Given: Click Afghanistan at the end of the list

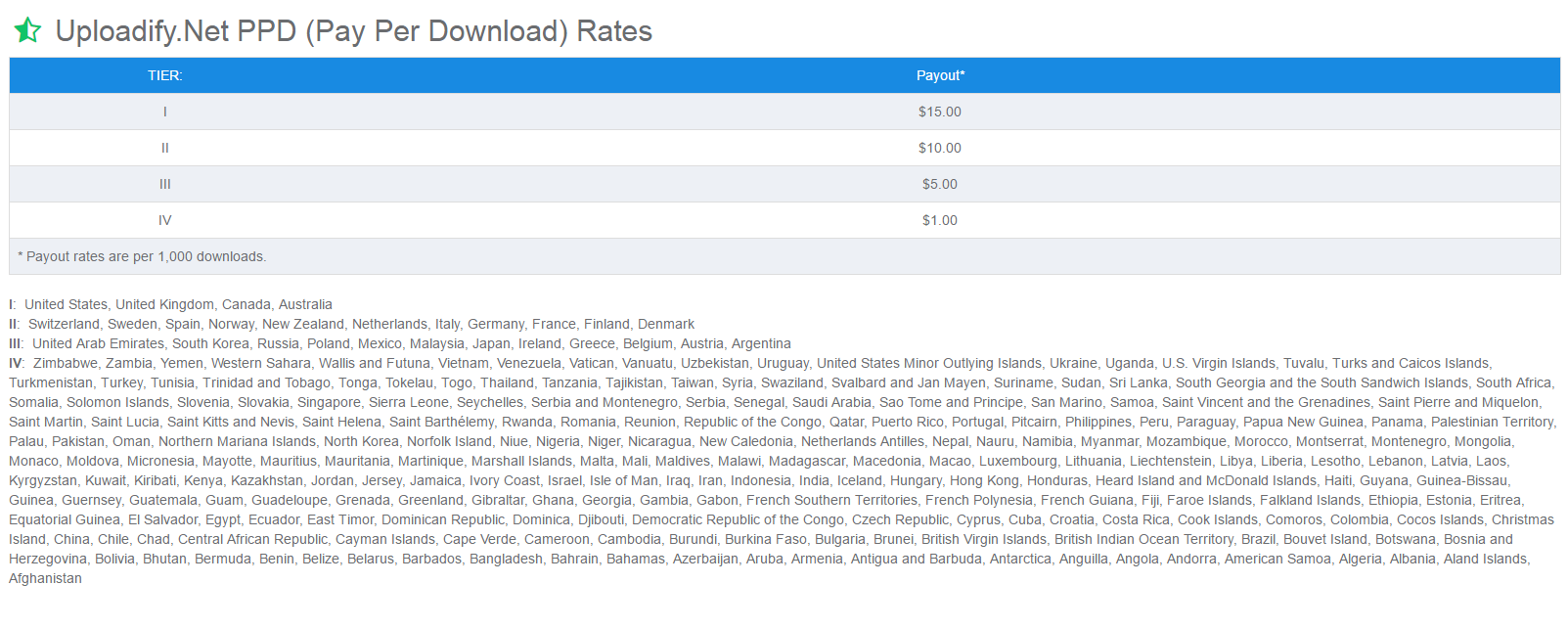Looking at the screenshot, I should [x=45, y=578].
